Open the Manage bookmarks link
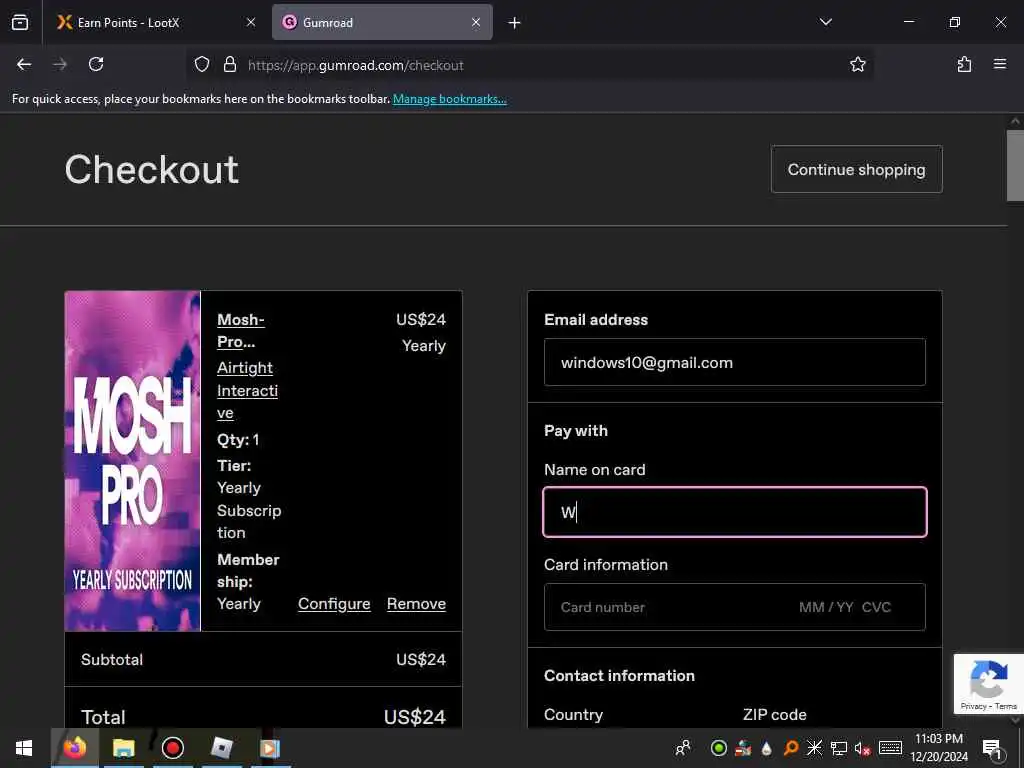This screenshot has height=768, width=1024. coord(449,99)
